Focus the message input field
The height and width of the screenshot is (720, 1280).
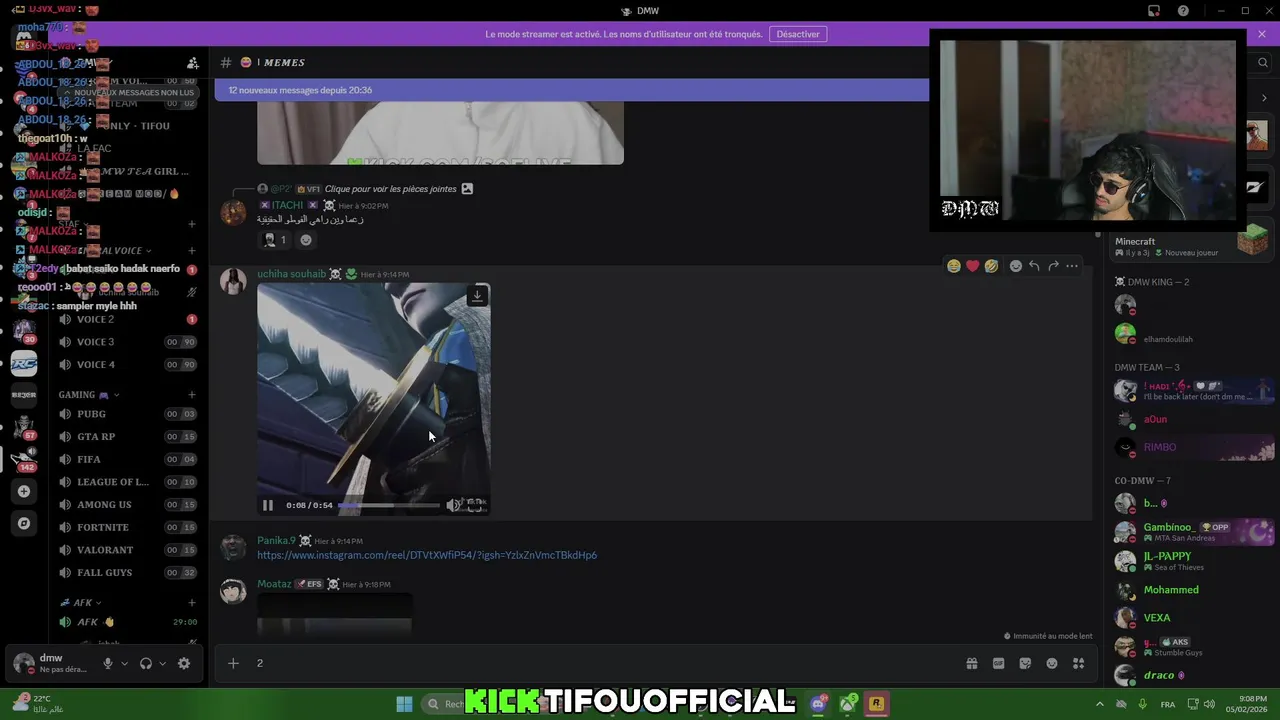(x=600, y=663)
